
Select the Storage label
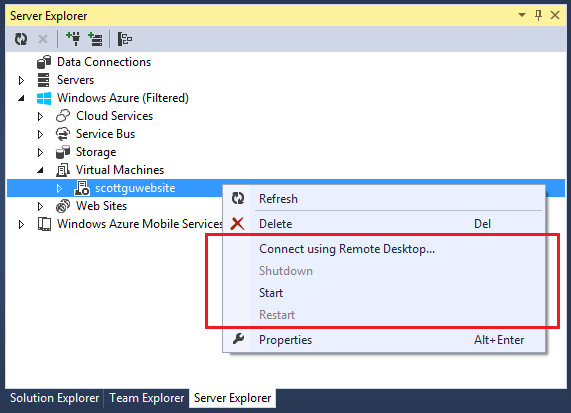click(96, 152)
